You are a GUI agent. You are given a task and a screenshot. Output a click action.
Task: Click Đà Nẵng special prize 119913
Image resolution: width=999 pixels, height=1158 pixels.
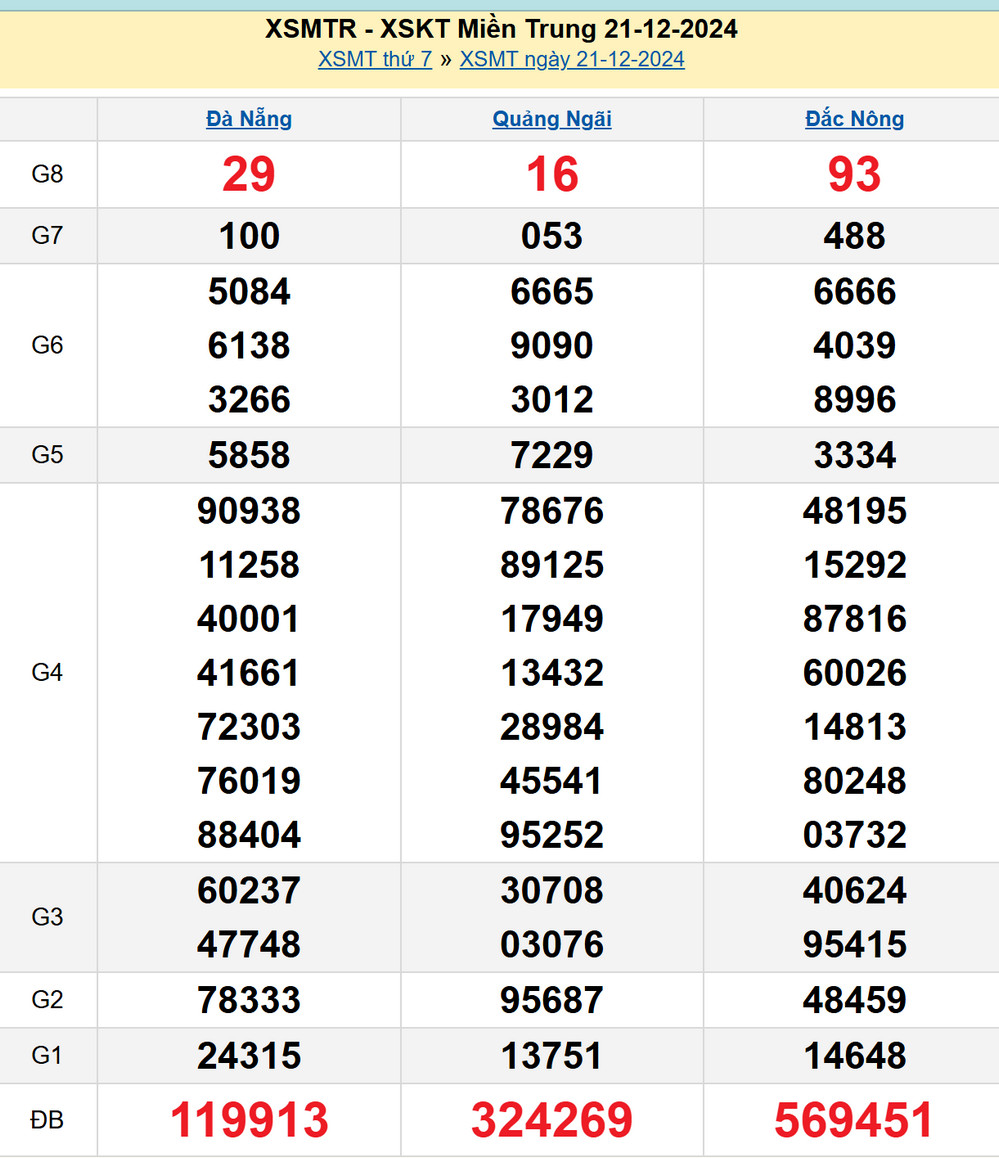[249, 1120]
